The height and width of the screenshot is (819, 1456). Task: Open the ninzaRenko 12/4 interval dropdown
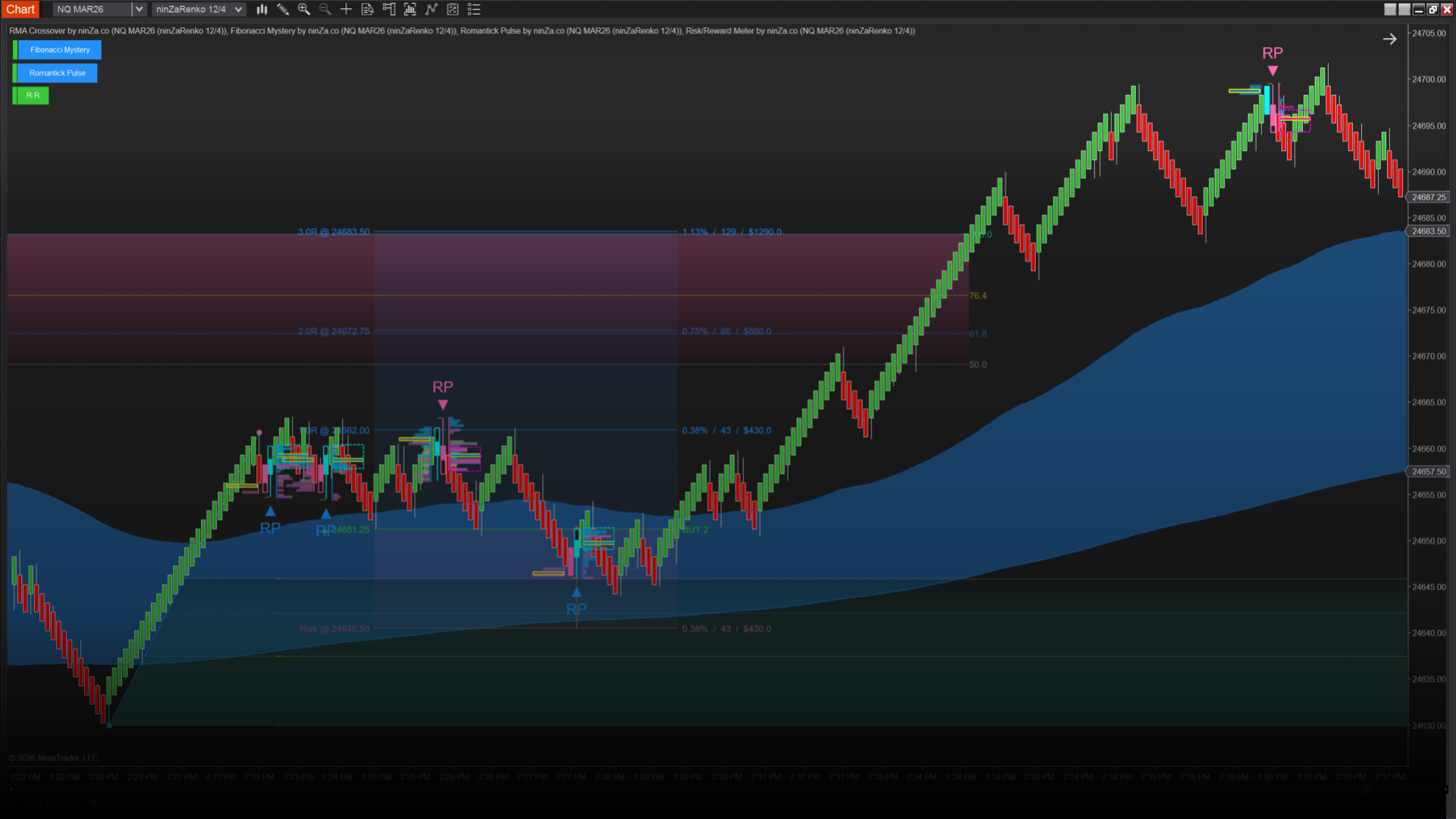199,9
